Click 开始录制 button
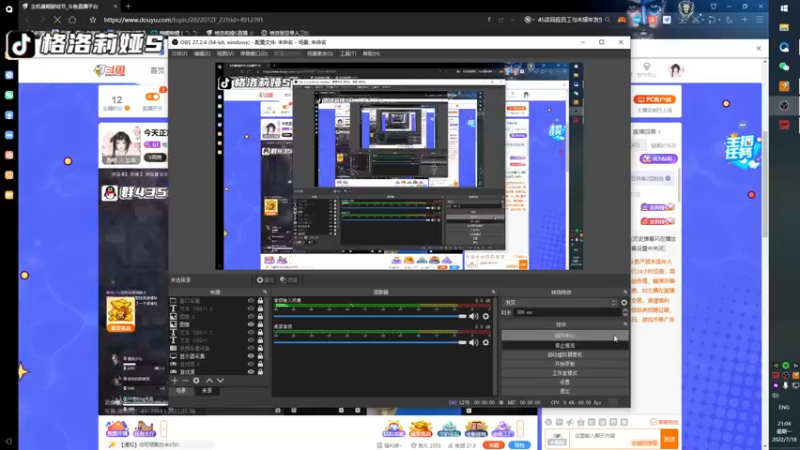The height and width of the screenshot is (450, 800). [565, 364]
